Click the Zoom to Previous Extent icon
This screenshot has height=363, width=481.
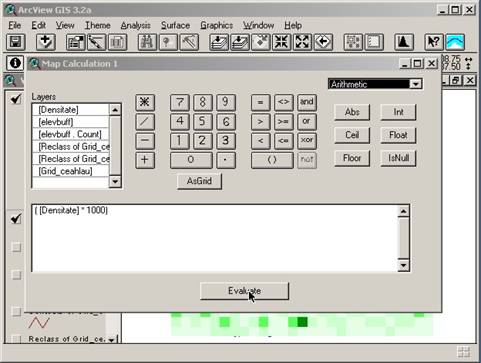323,42
